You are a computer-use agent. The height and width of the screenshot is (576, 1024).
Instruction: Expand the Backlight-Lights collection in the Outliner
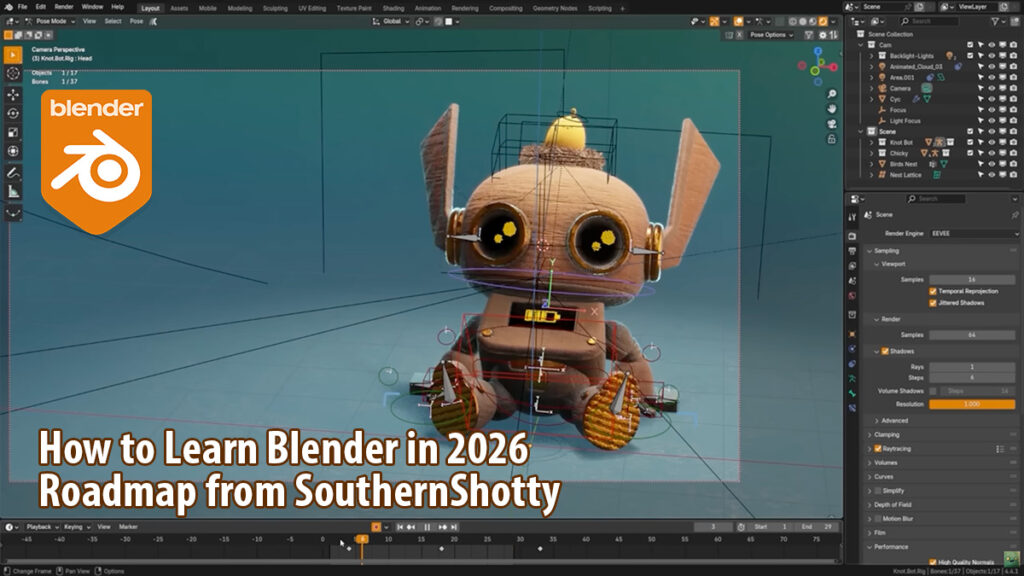point(872,55)
